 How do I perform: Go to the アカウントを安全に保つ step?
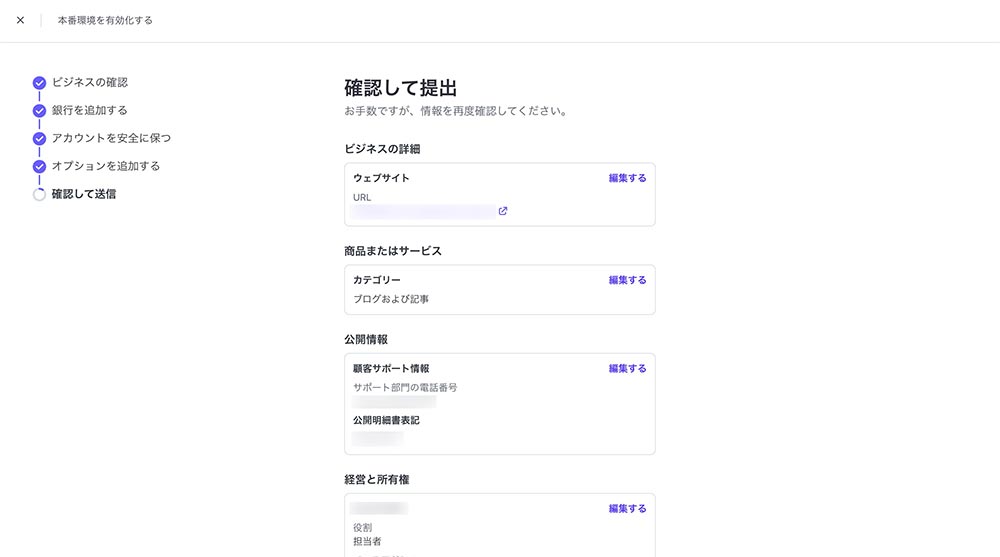112,138
